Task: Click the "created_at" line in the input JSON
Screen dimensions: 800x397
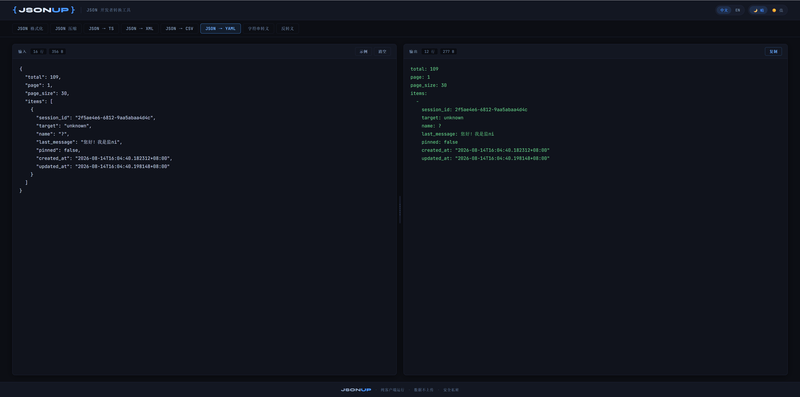Action: (104, 159)
